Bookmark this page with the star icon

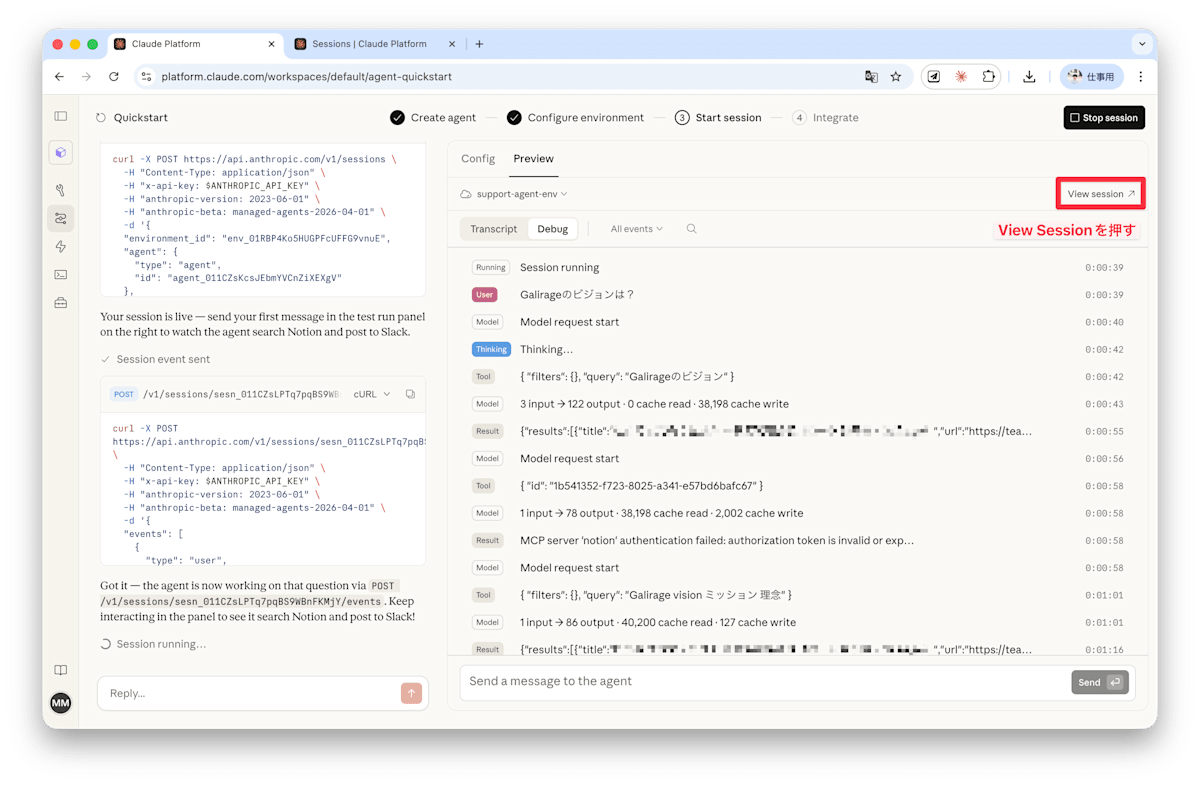coord(896,76)
